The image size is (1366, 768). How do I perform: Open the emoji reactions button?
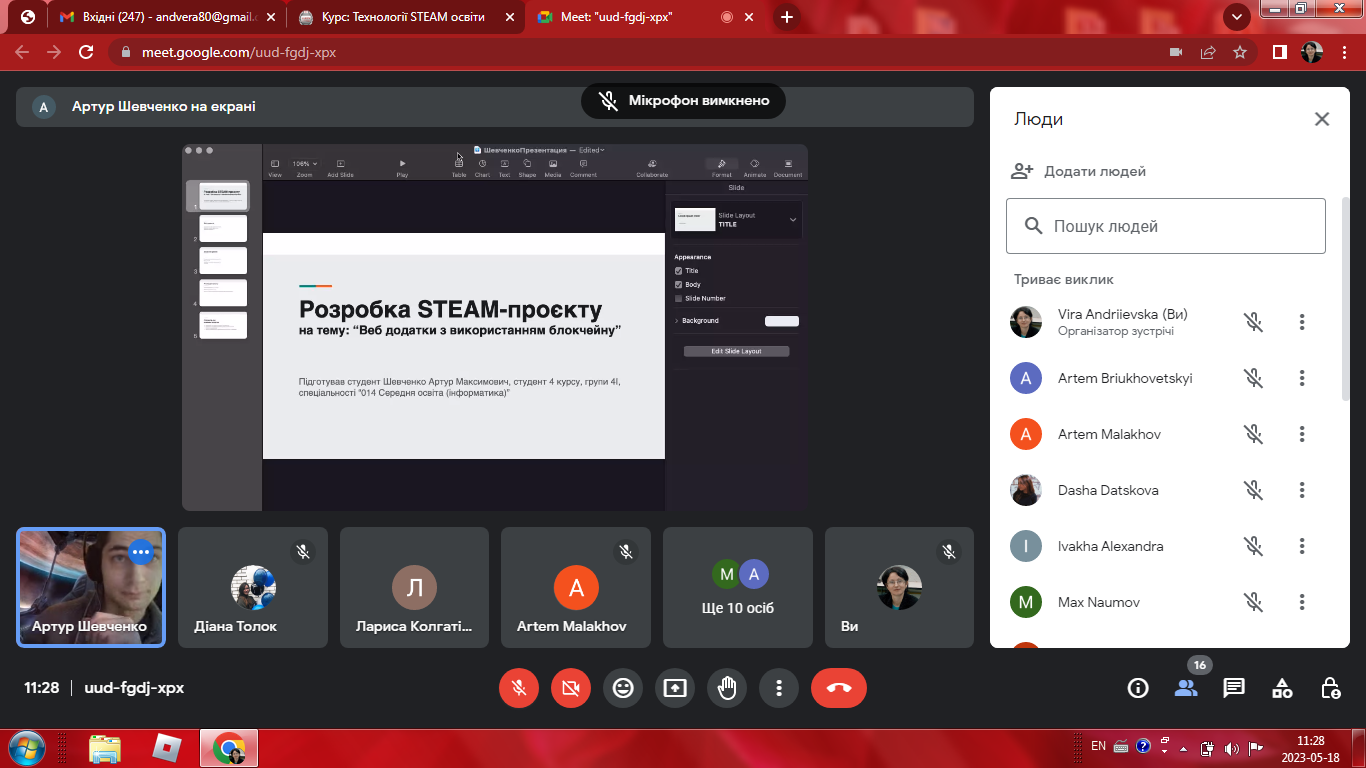click(623, 688)
